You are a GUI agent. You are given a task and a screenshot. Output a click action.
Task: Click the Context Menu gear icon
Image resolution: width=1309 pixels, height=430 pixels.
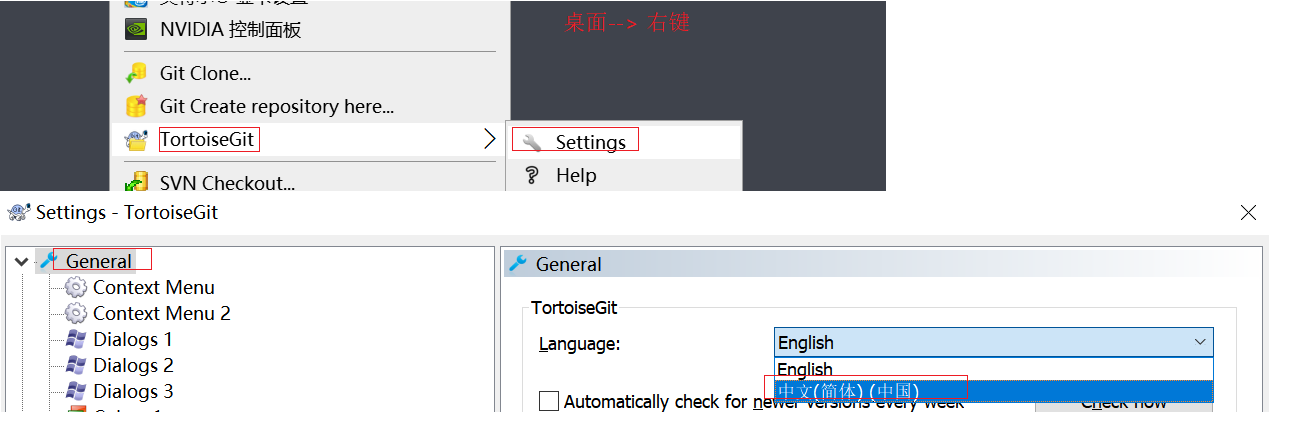pyautogui.click(x=76, y=287)
